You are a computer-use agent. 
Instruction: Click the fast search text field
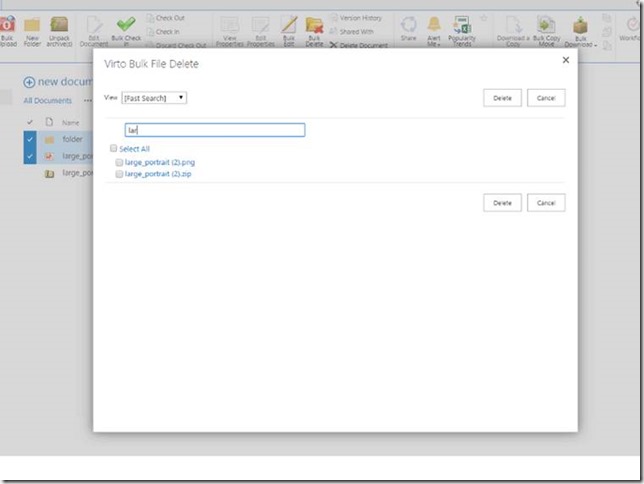pos(214,130)
